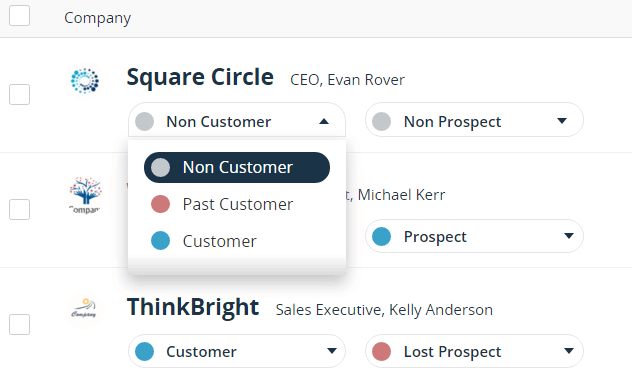Tick the checkbox for Michael Kerr's company
Viewport: 632px width, 382px height.
[19, 210]
